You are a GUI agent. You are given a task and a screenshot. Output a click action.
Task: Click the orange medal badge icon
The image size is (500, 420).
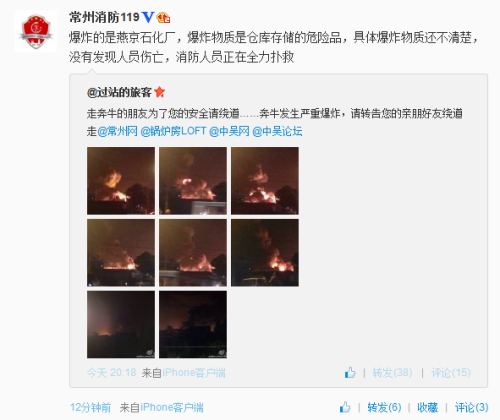[163, 17]
